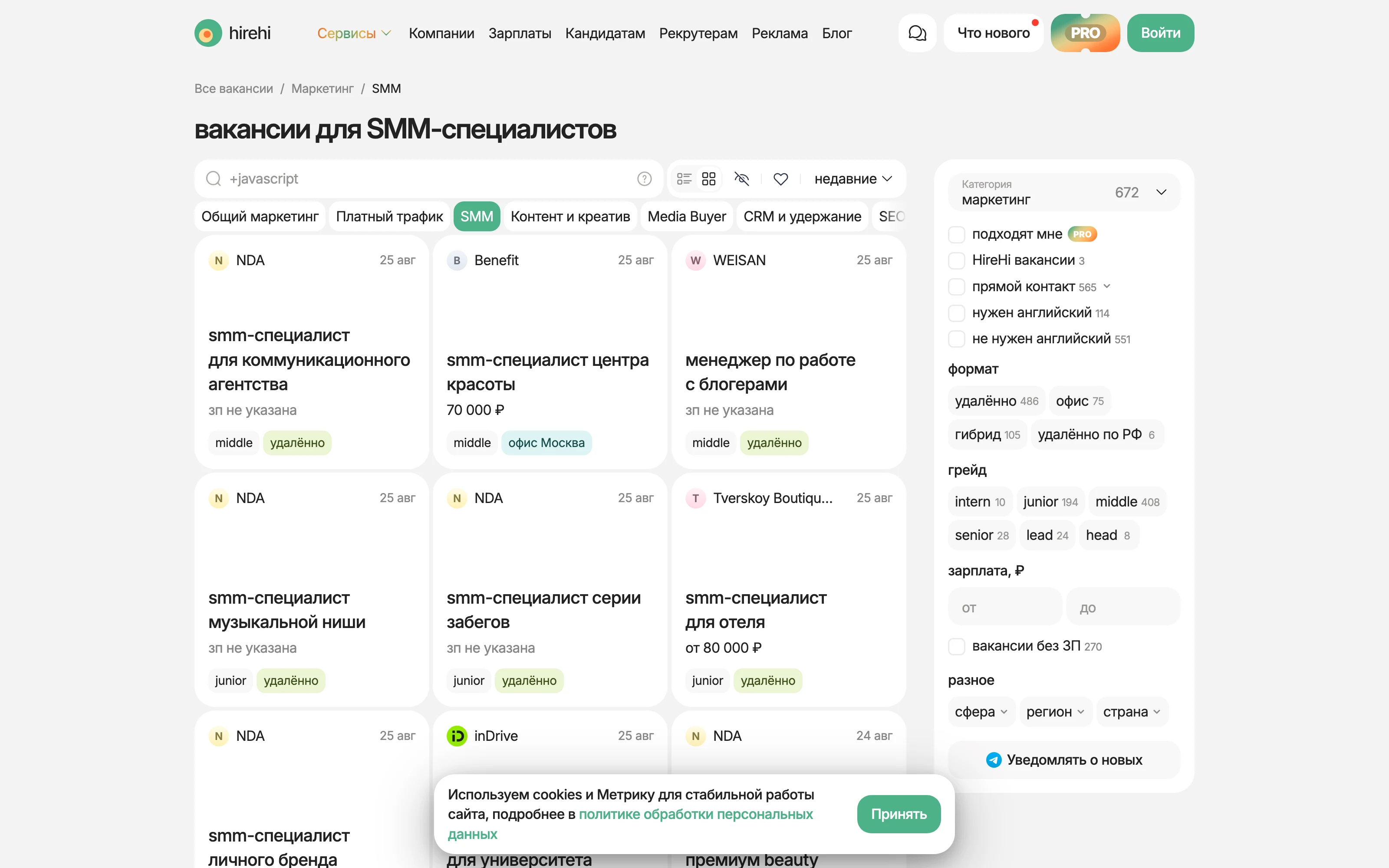The width and height of the screenshot is (1389, 868).
Task: Click Benefit company avatar B
Action: click(x=457, y=261)
